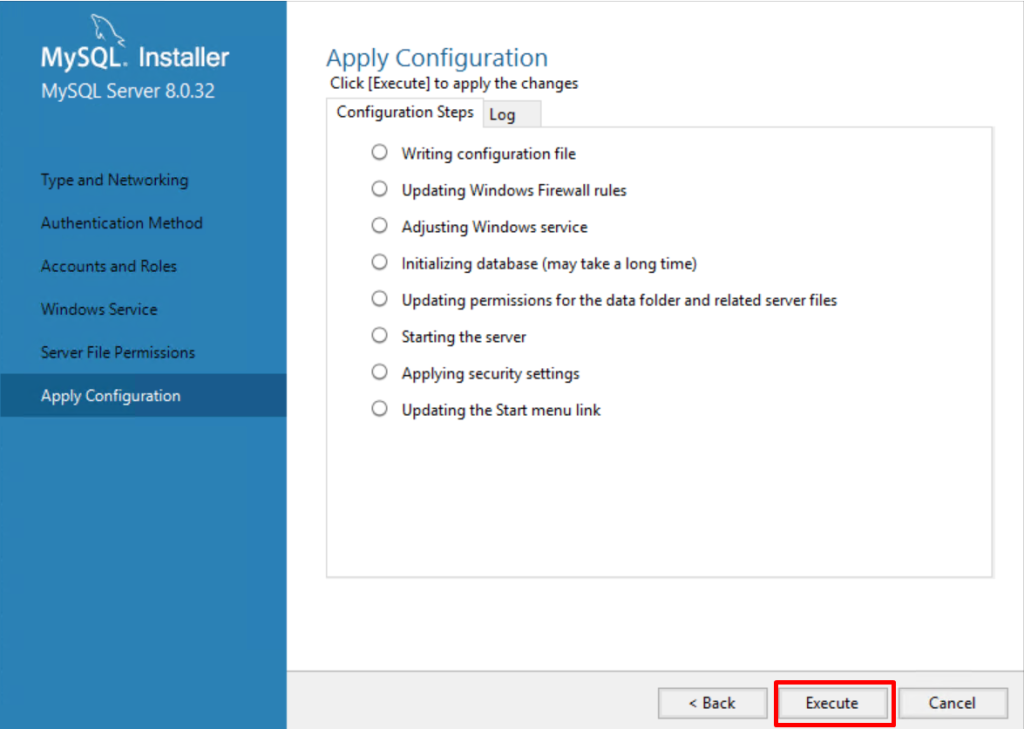Screen dimensions: 1024x729
Task: Select Apply Configuration in the sidebar
Action: point(143,395)
